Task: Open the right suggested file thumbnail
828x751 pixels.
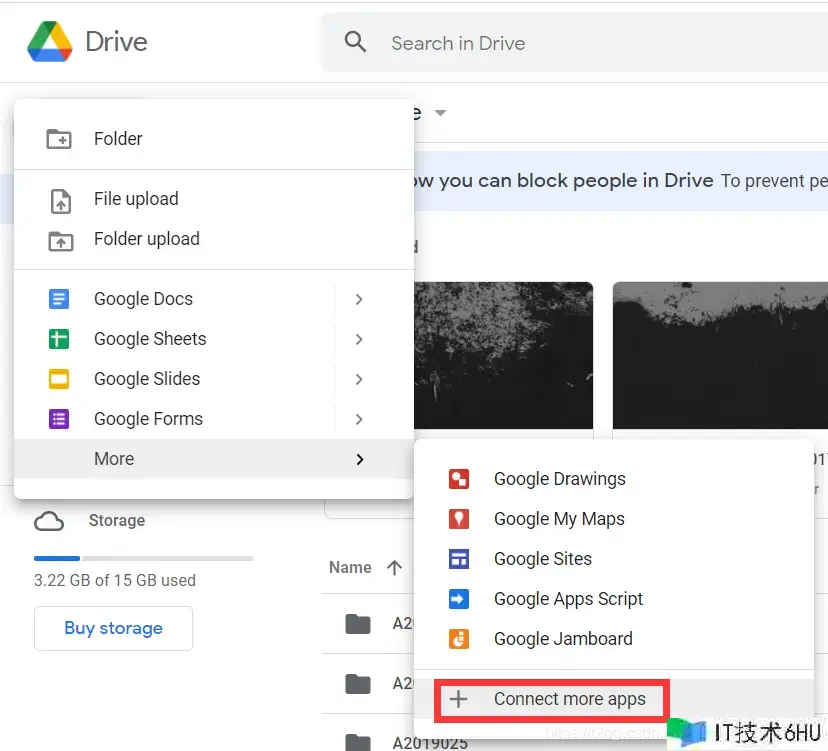Action: coord(720,355)
